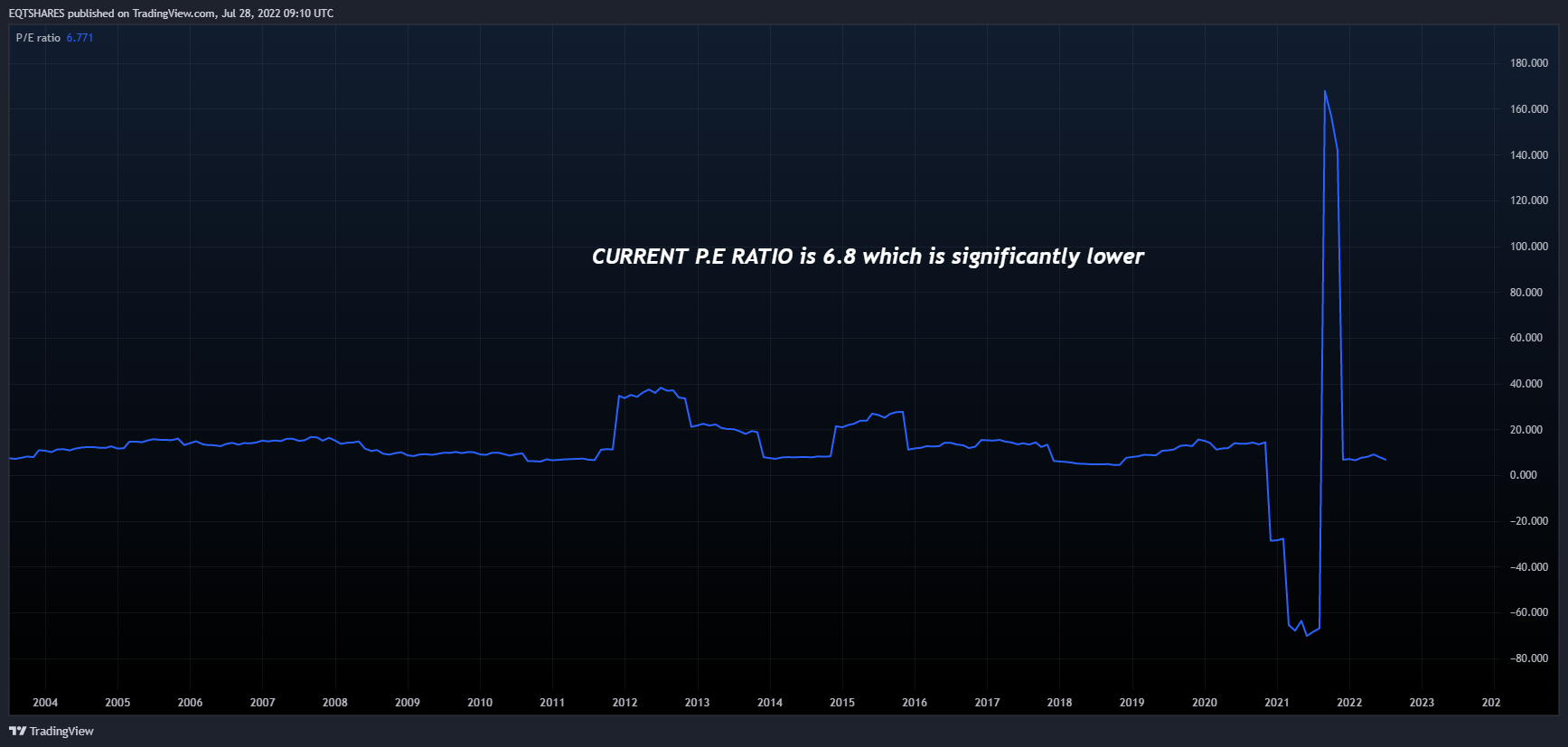
Task: Click the 2023 year label
Action: tap(1422, 703)
